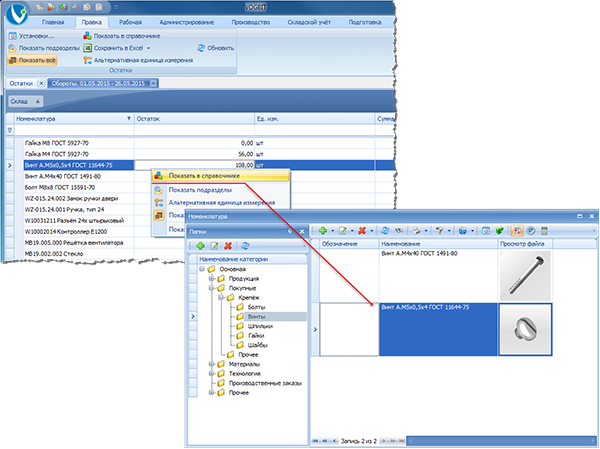Open dropdown arrow next to printer icon

coord(426,231)
